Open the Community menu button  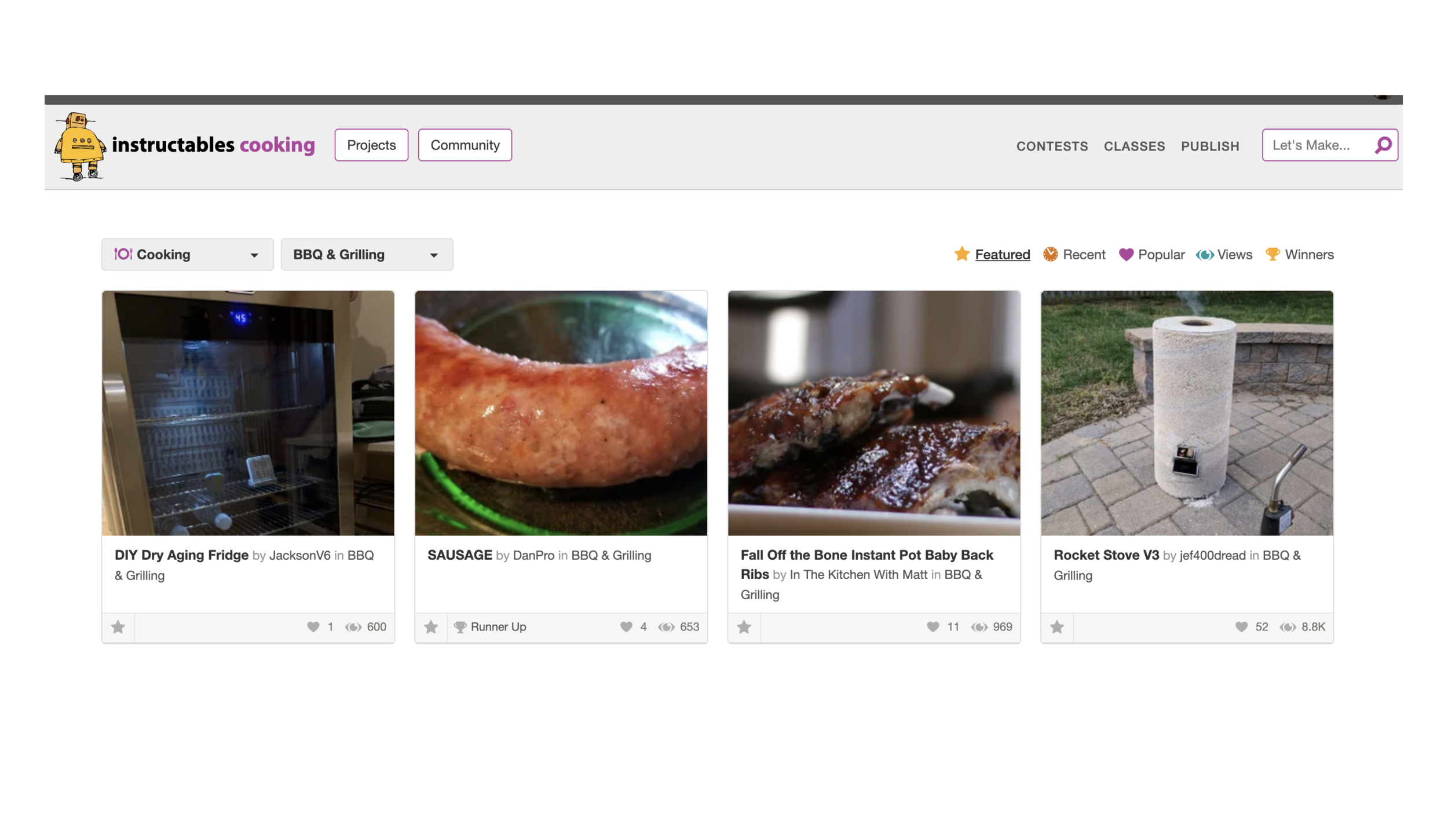coord(465,145)
